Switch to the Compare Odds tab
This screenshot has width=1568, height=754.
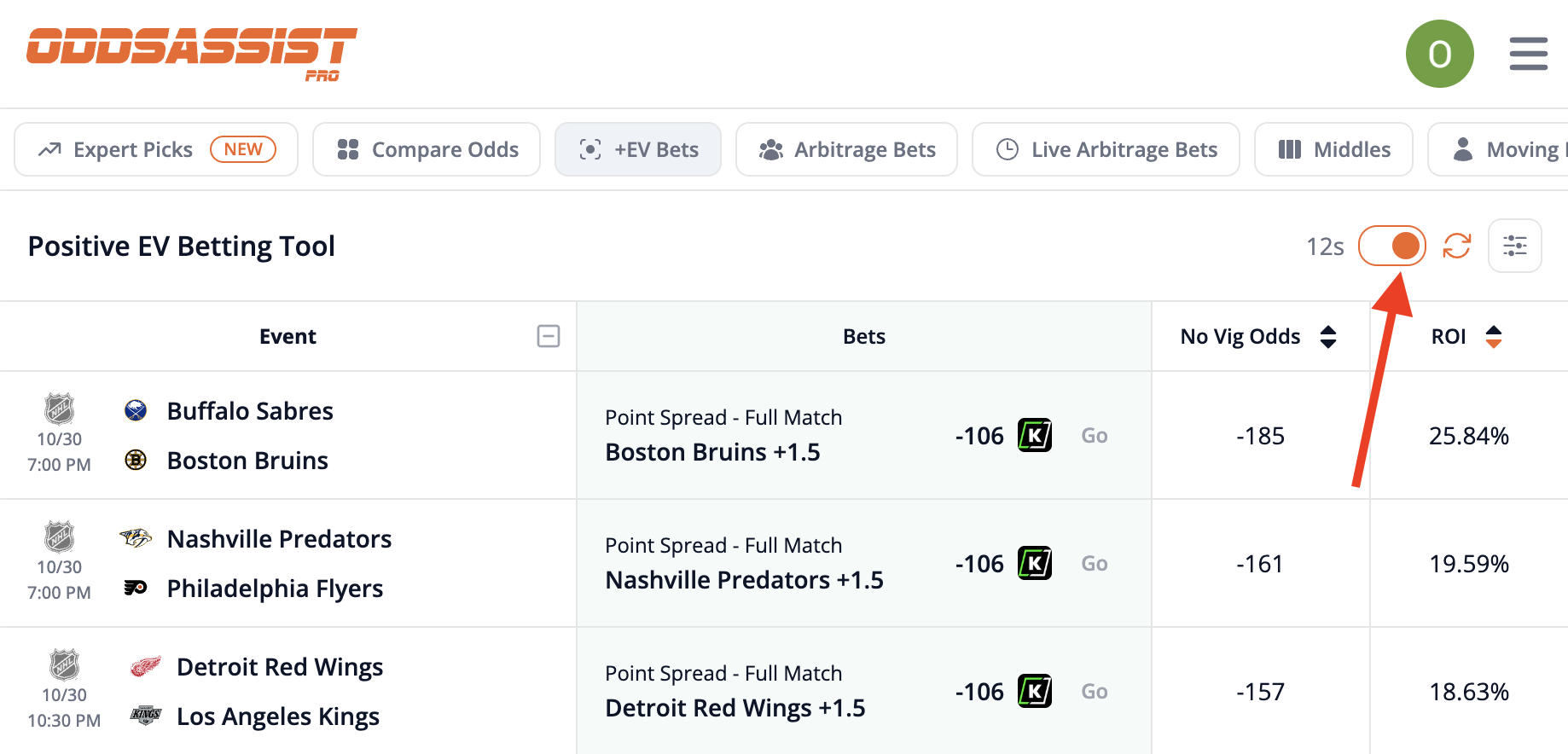[x=427, y=150]
